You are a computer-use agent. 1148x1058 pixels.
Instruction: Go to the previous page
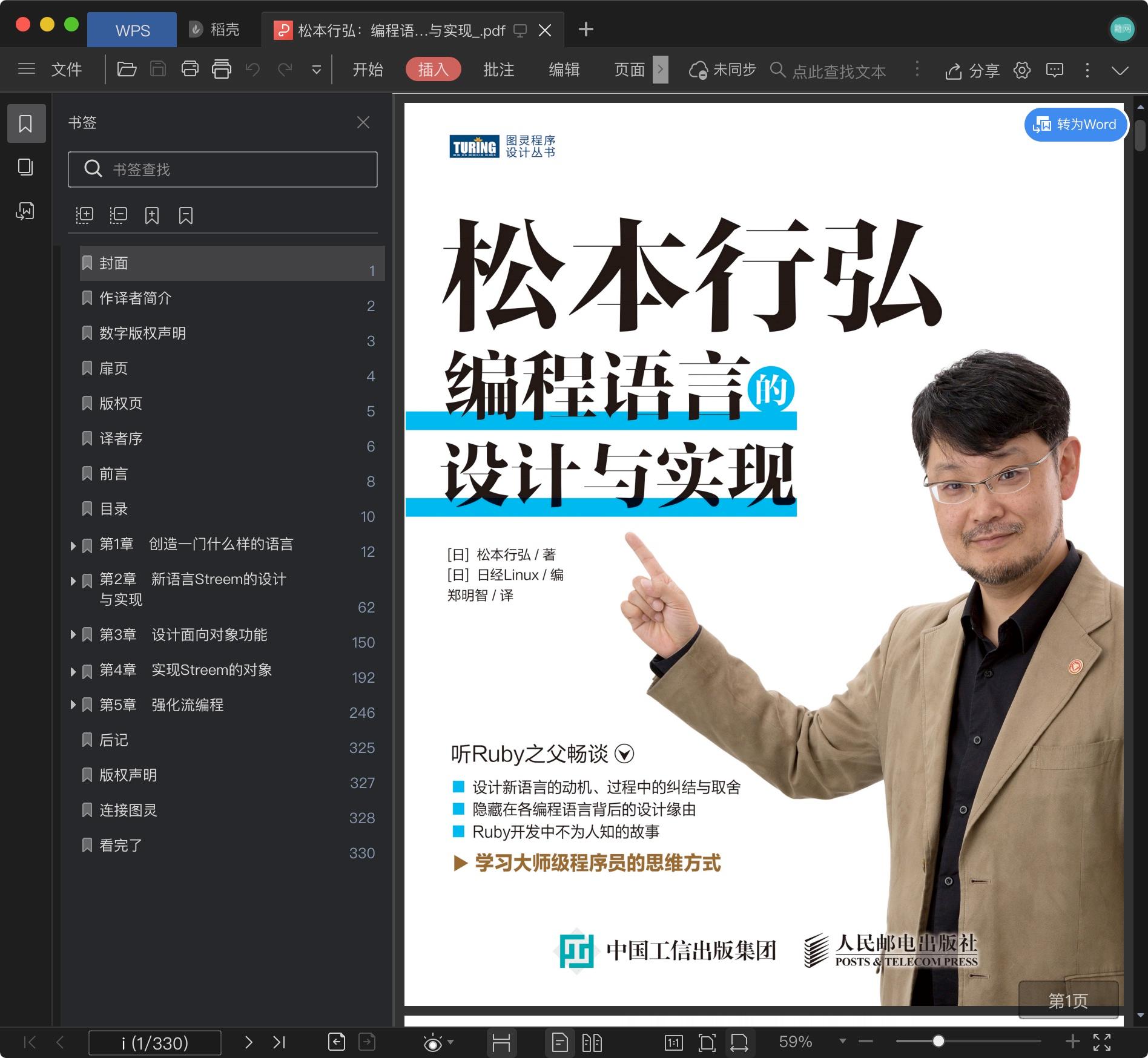(60, 1042)
